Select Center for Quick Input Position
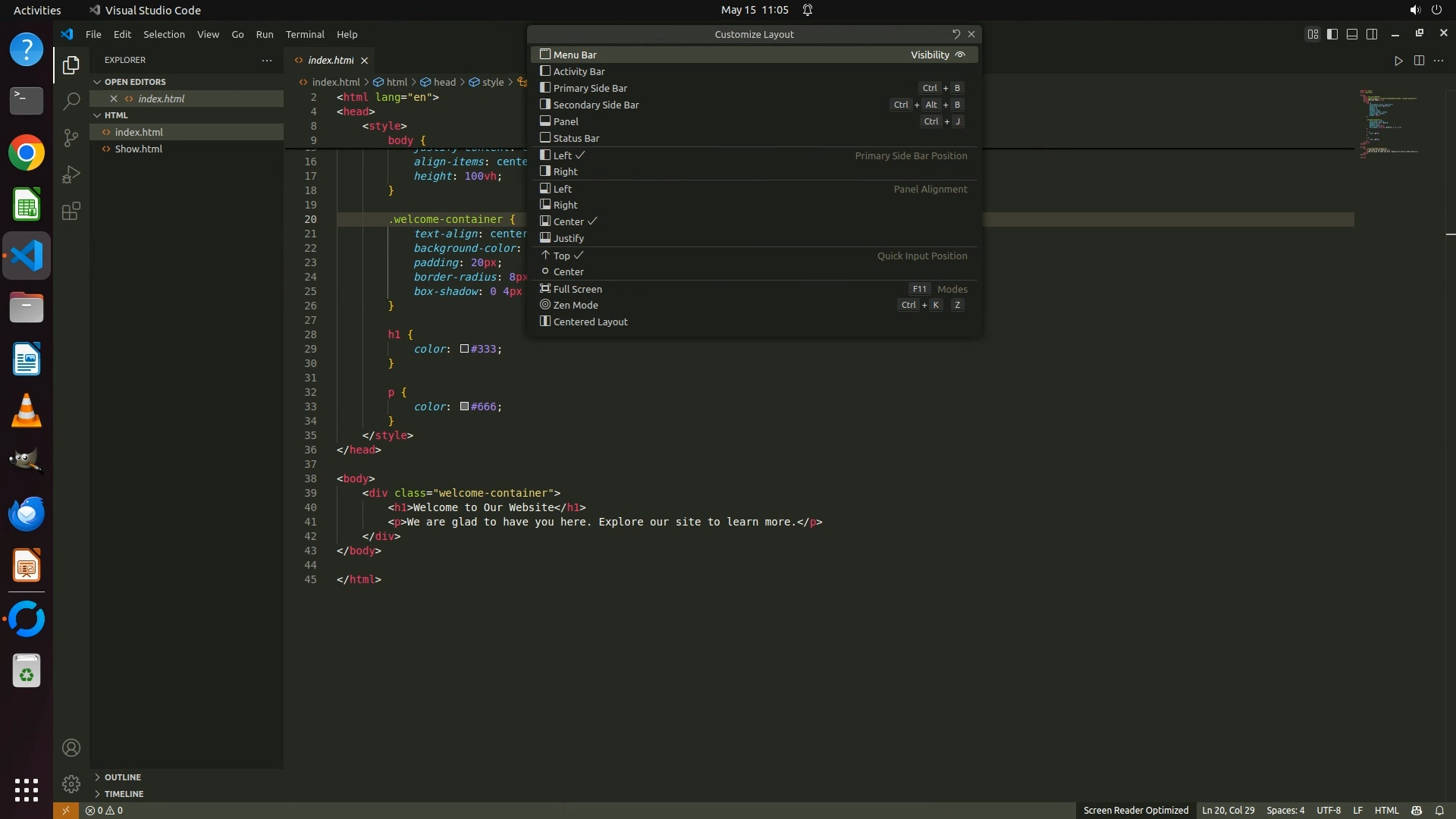The height and width of the screenshot is (819, 1456). pyautogui.click(x=568, y=271)
